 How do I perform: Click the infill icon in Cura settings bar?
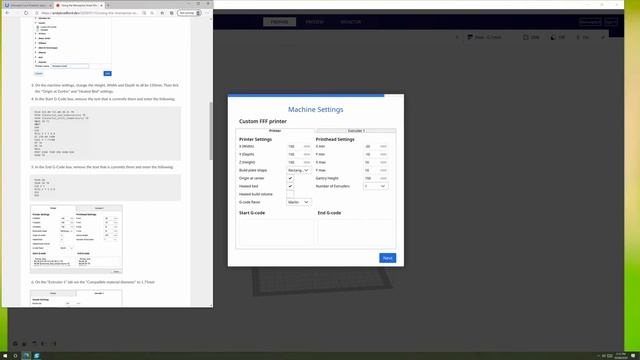coord(526,37)
